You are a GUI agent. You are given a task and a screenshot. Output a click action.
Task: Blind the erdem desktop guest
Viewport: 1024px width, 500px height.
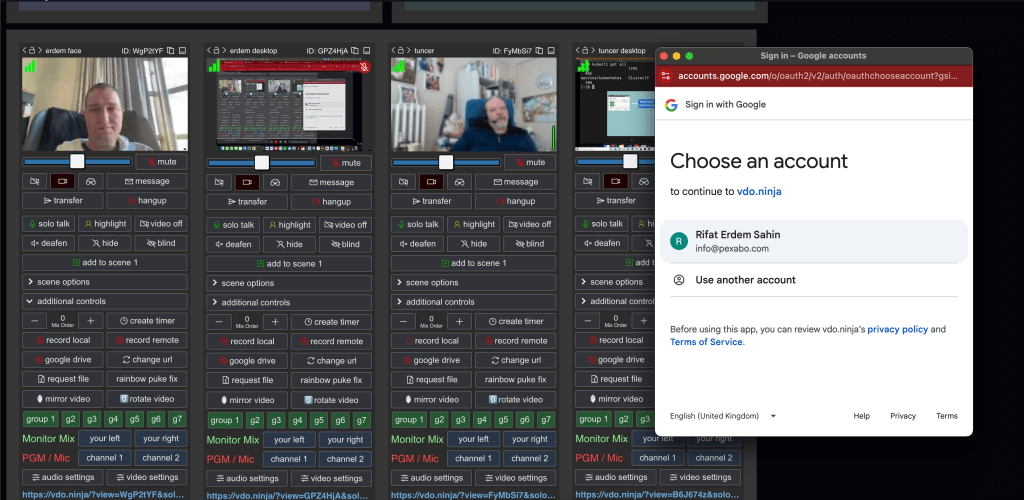(x=345, y=244)
